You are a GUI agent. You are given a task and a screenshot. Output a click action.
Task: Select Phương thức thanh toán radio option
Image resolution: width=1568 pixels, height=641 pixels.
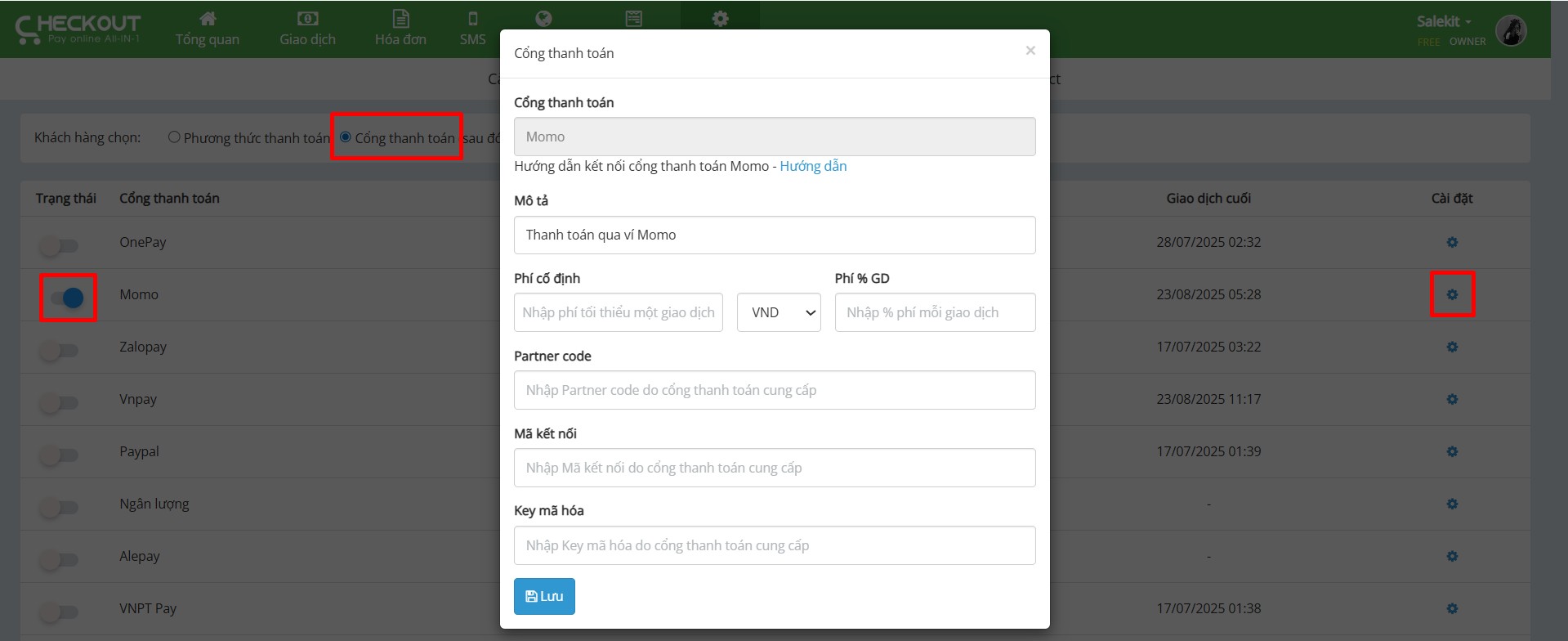[x=174, y=137]
